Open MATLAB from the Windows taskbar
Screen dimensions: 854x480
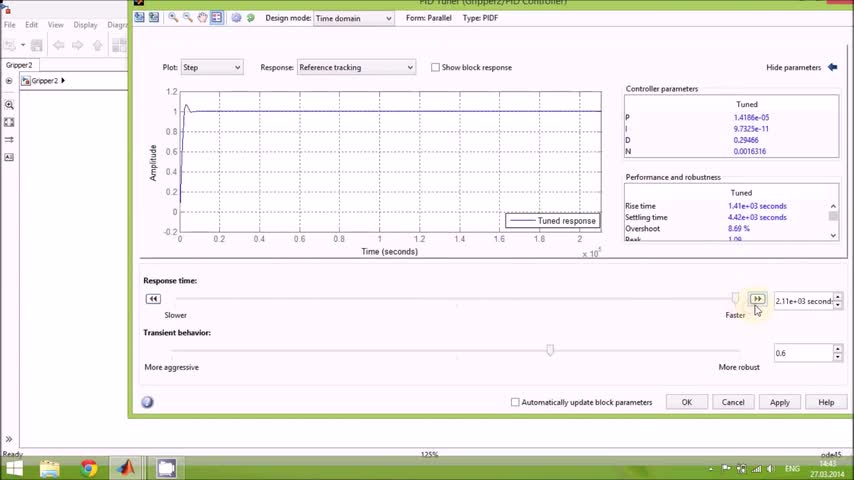[126, 468]
